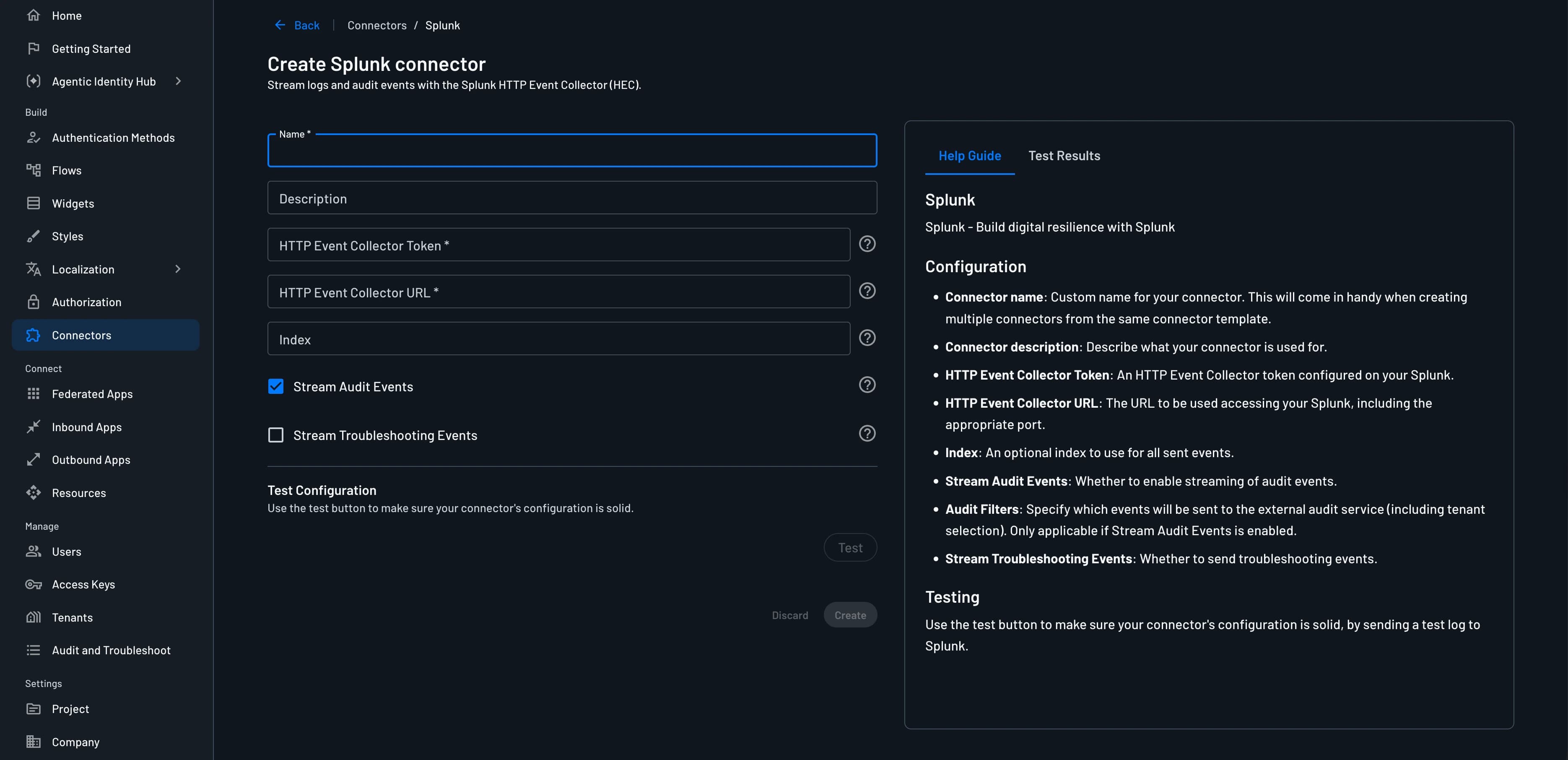Click the Widgets icon in sidebar
Viewport: 1568px width, 760px height.
[x=34, y=203]
